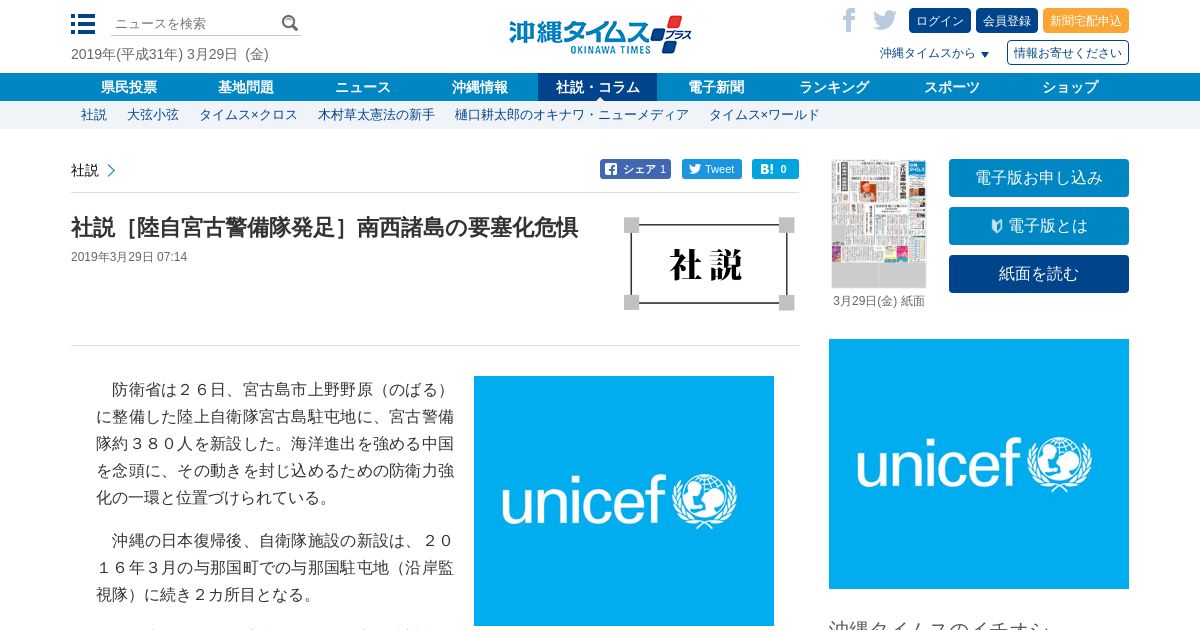Open the Twitter bird icon in the header

(884, 20)
